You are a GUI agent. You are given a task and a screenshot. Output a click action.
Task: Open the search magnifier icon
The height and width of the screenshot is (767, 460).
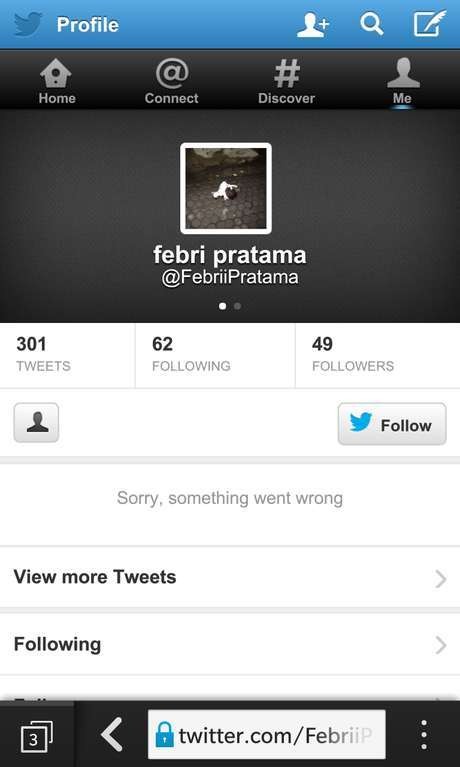pos(371,24)
